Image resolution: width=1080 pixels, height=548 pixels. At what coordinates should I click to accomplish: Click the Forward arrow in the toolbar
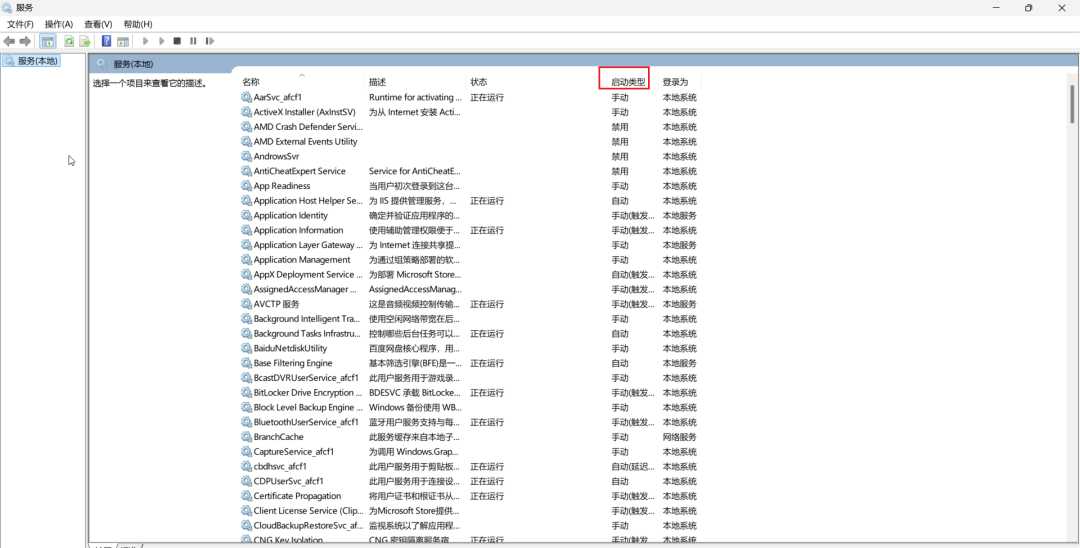point(25,41)
